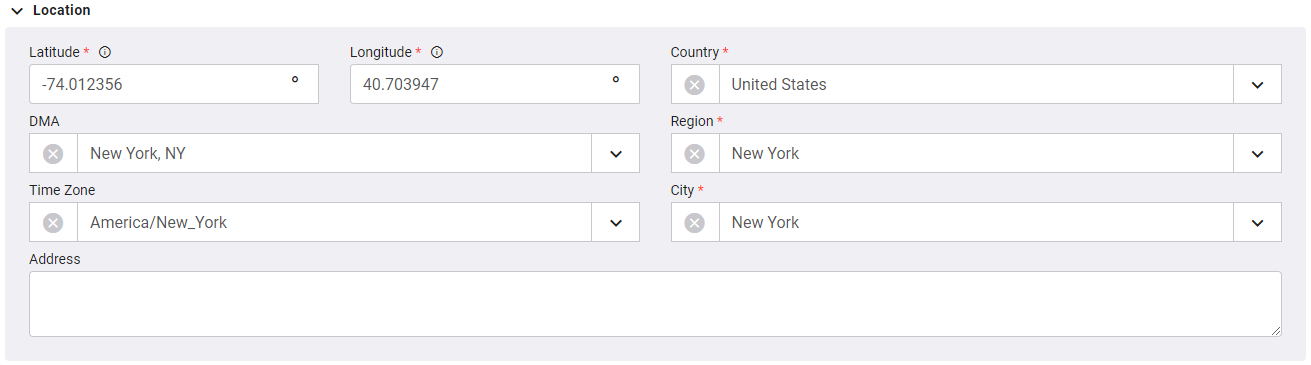Collapse the Location section chevron
The image size is (1311, 365).
pos(17,11)
